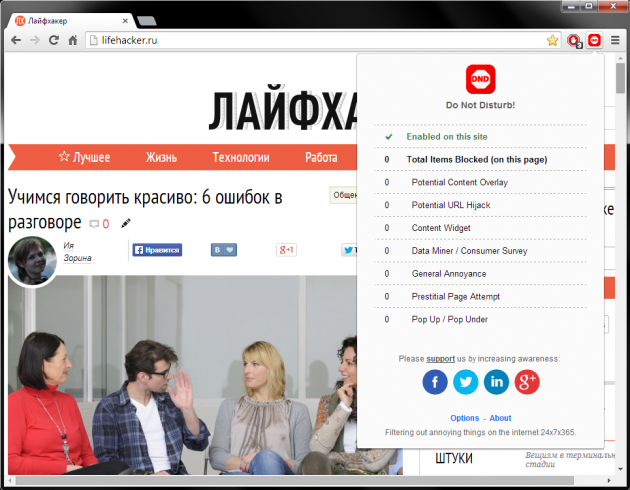Click the Pop Up / Pop Under row
630x490 pixels.
coord(481,320)
